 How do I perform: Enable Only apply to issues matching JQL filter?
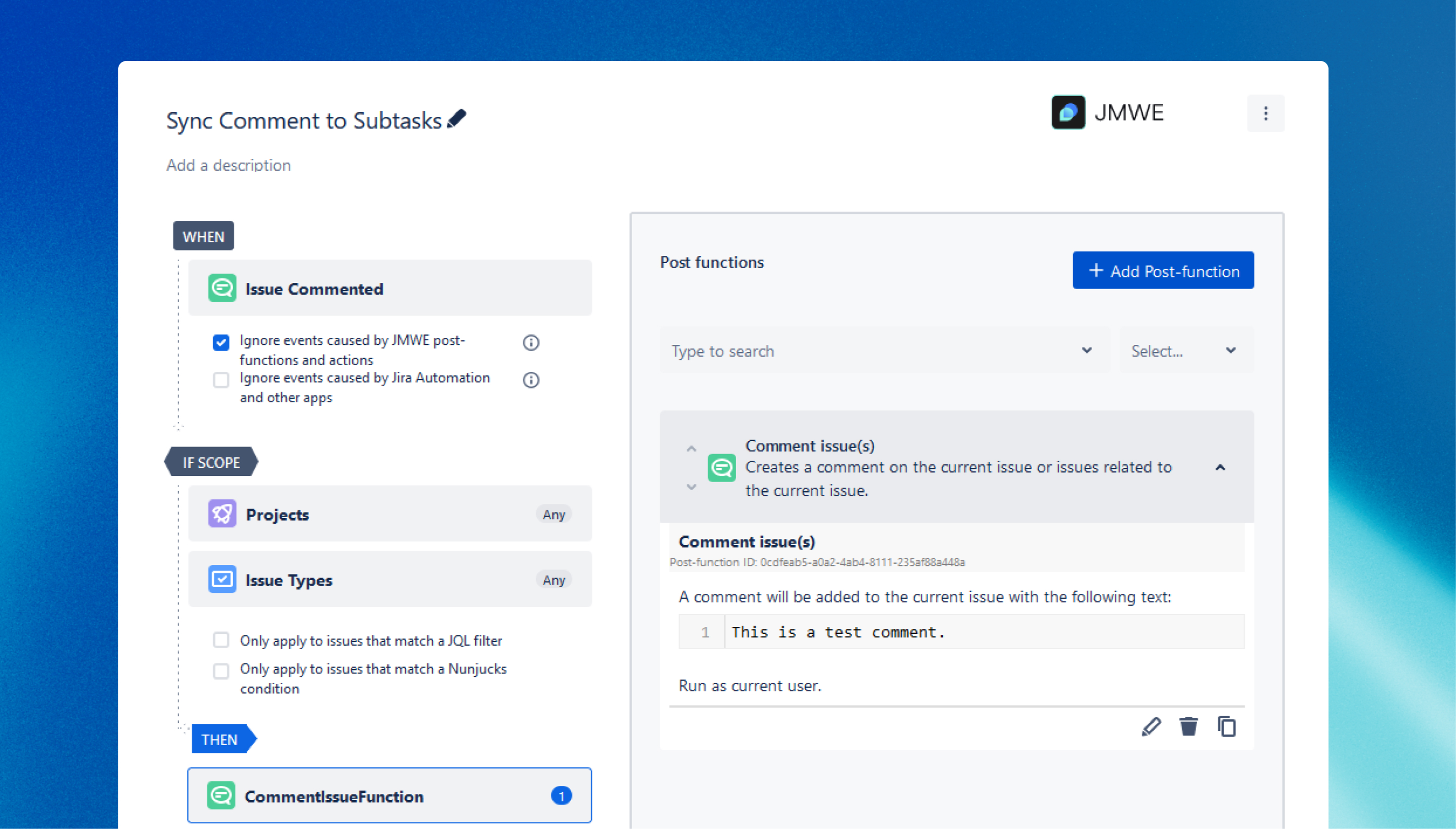[x=221, y=640]
